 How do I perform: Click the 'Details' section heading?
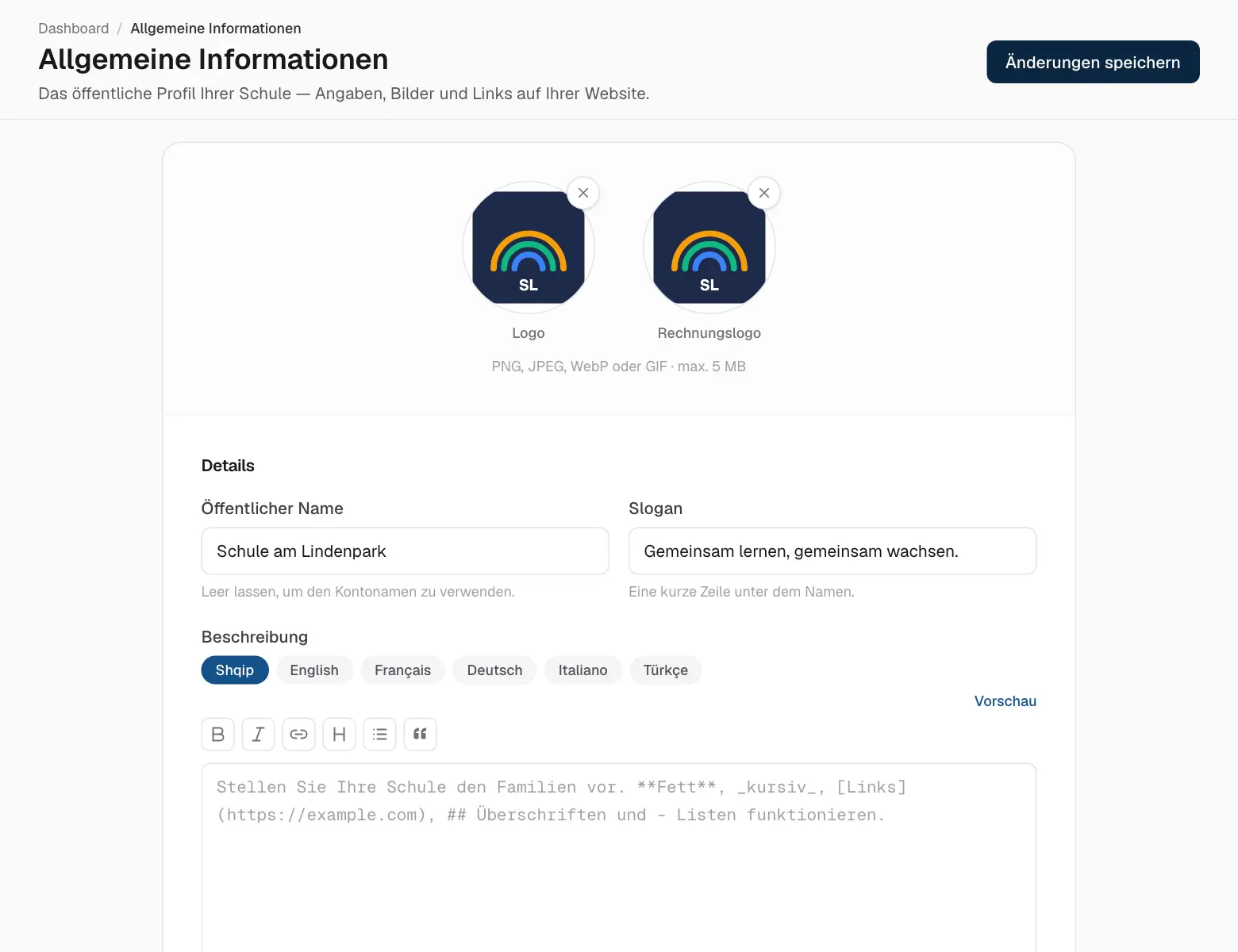click(x=228, y=466)
